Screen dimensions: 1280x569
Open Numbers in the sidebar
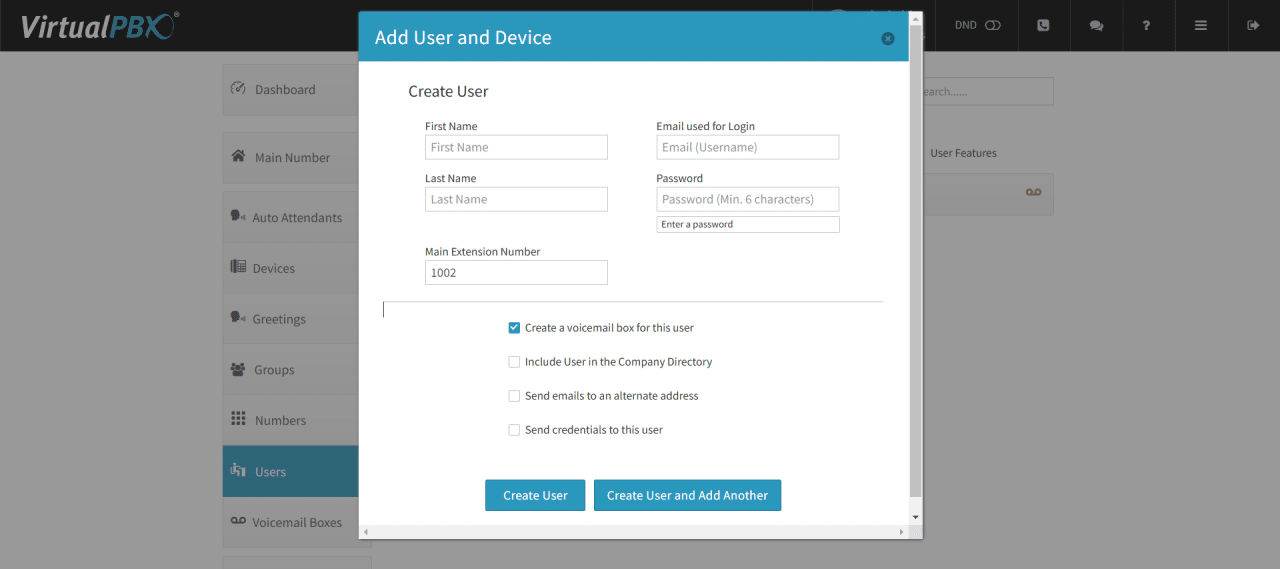[290, 420]
